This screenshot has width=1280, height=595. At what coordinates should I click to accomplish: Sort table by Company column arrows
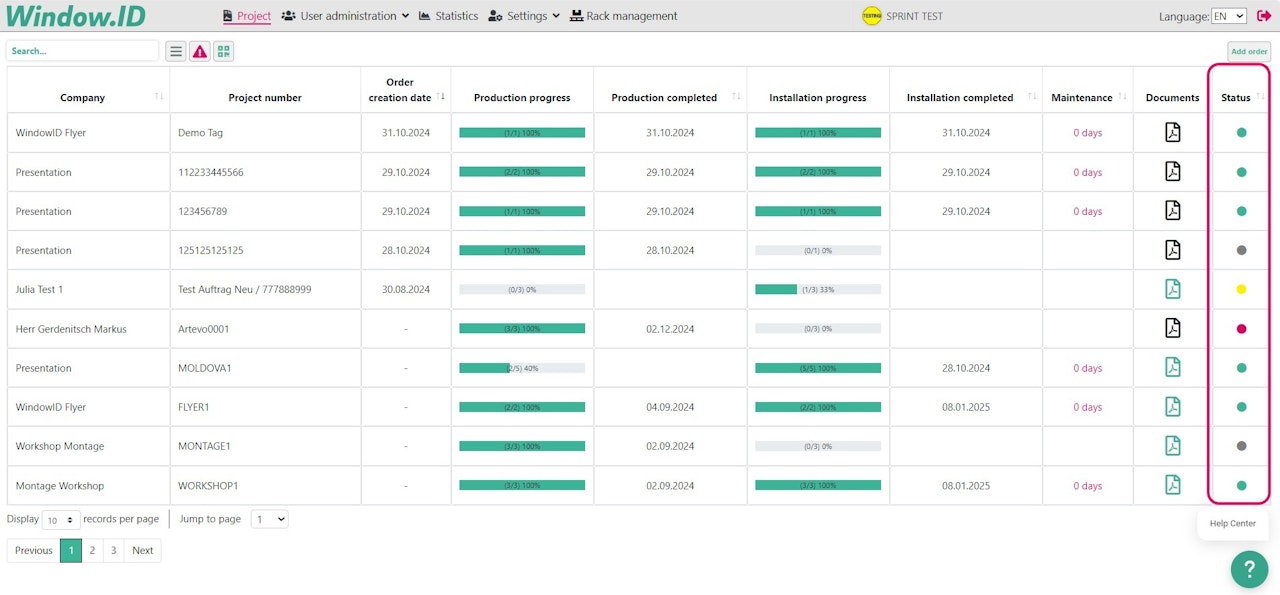pos(159,97)
